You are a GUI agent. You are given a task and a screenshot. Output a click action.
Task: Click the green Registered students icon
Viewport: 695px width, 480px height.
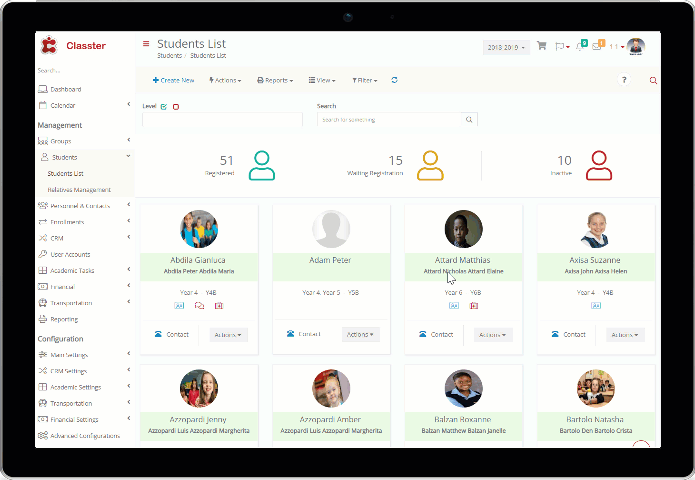coord(262,165)
